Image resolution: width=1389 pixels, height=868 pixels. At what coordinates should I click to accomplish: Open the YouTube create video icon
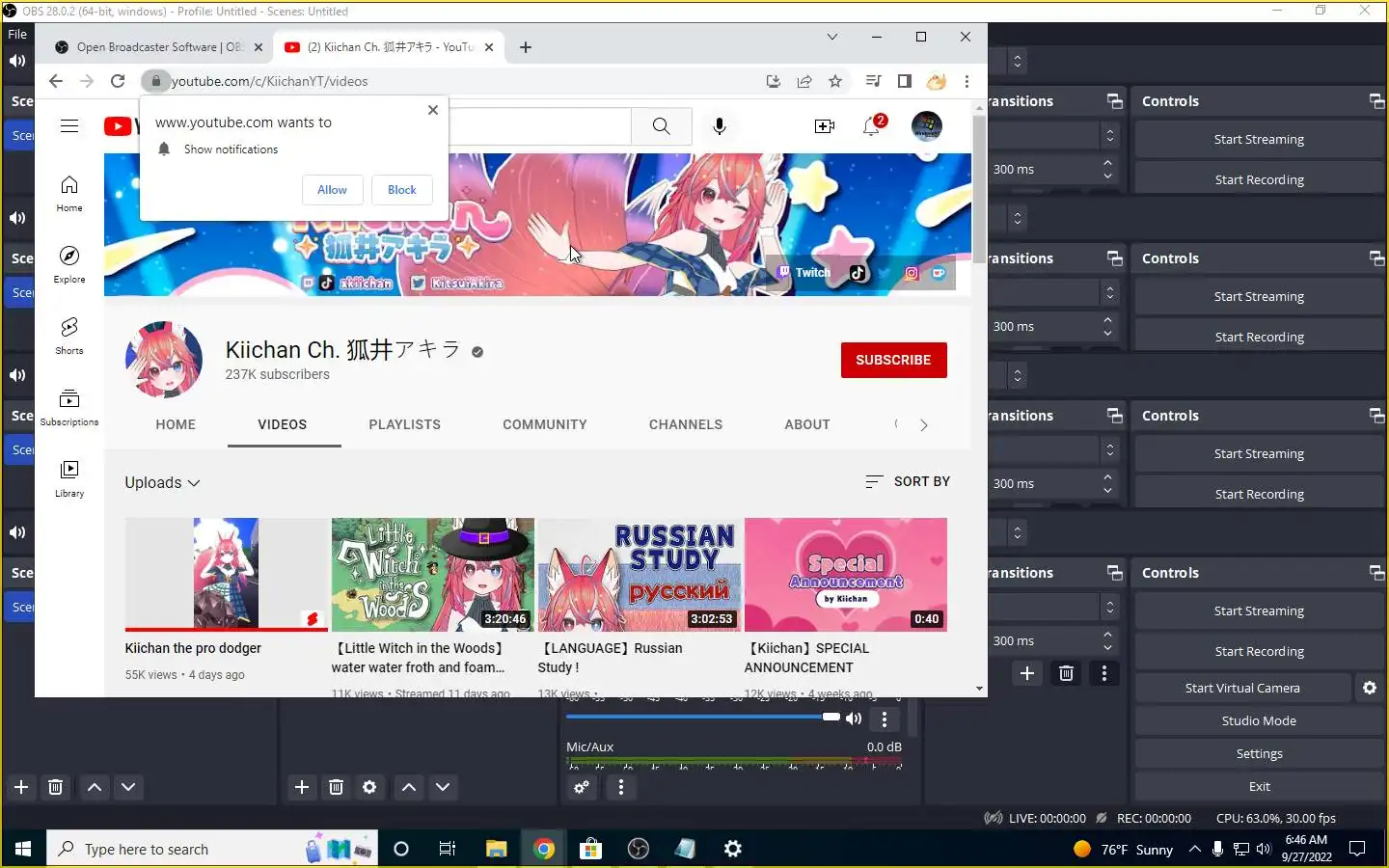click(825, 126)
